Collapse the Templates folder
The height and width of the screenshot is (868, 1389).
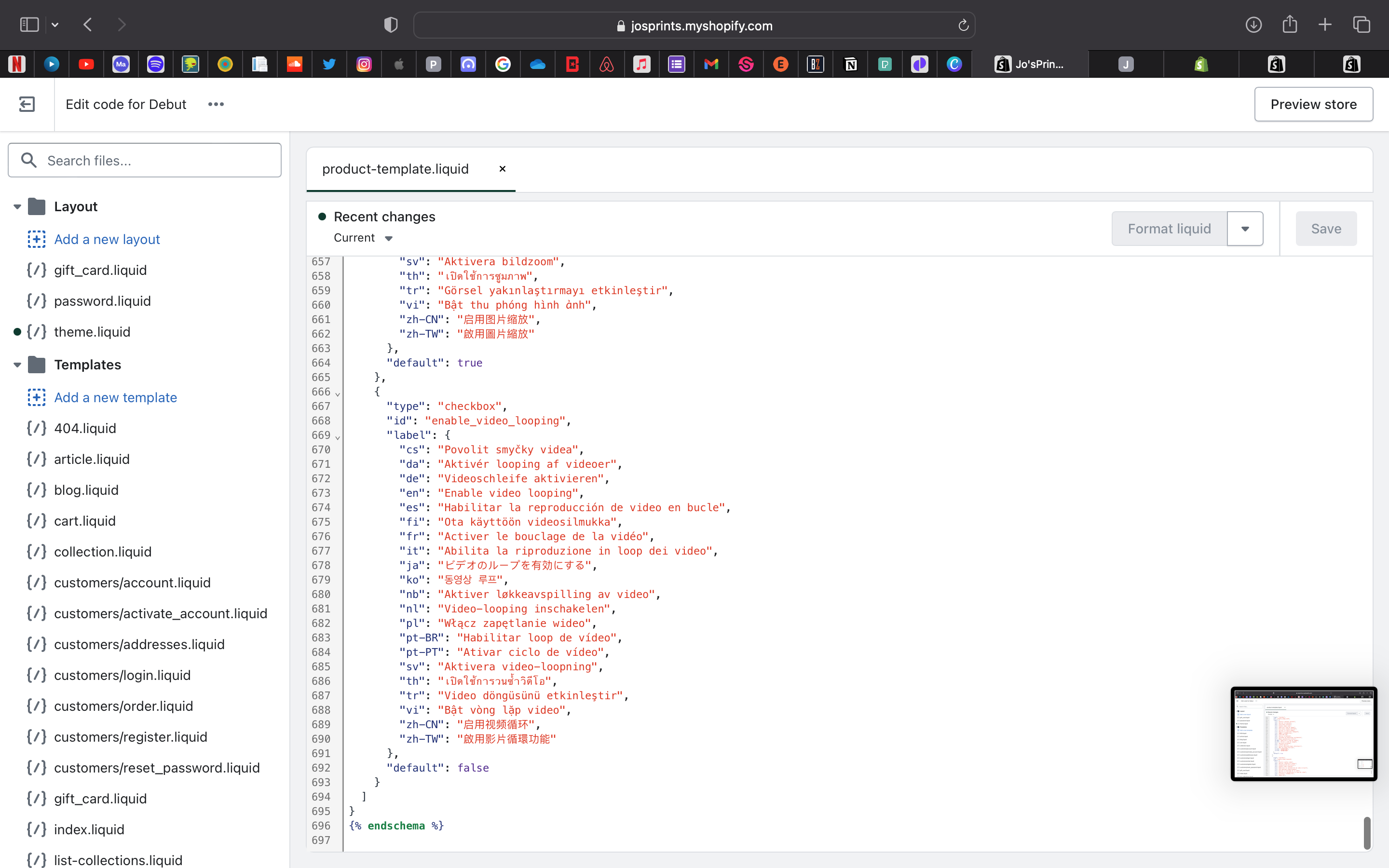tap(17, 365)
